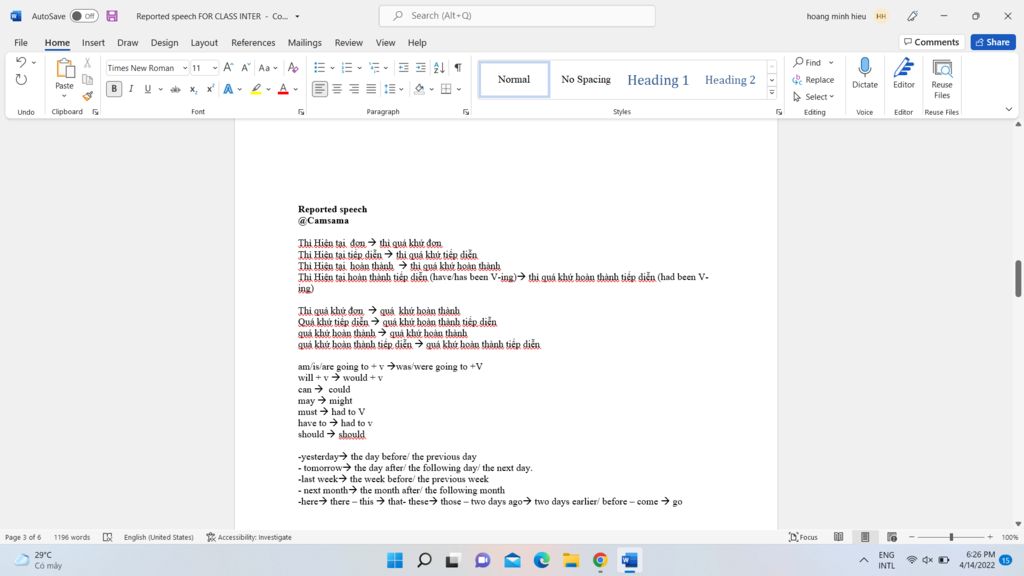This screenshot has width=1024, height=576.
Task: Toggle AutoSave switch
Action: click(84, 16)
